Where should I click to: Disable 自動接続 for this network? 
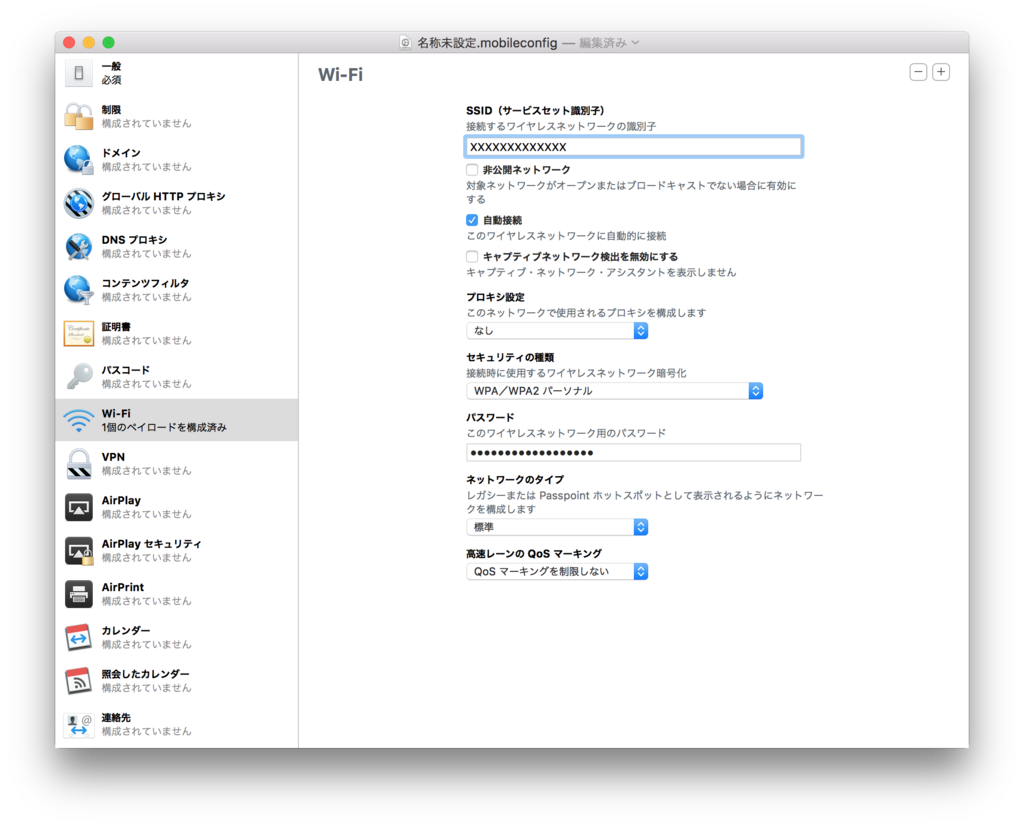click(470, 220)
